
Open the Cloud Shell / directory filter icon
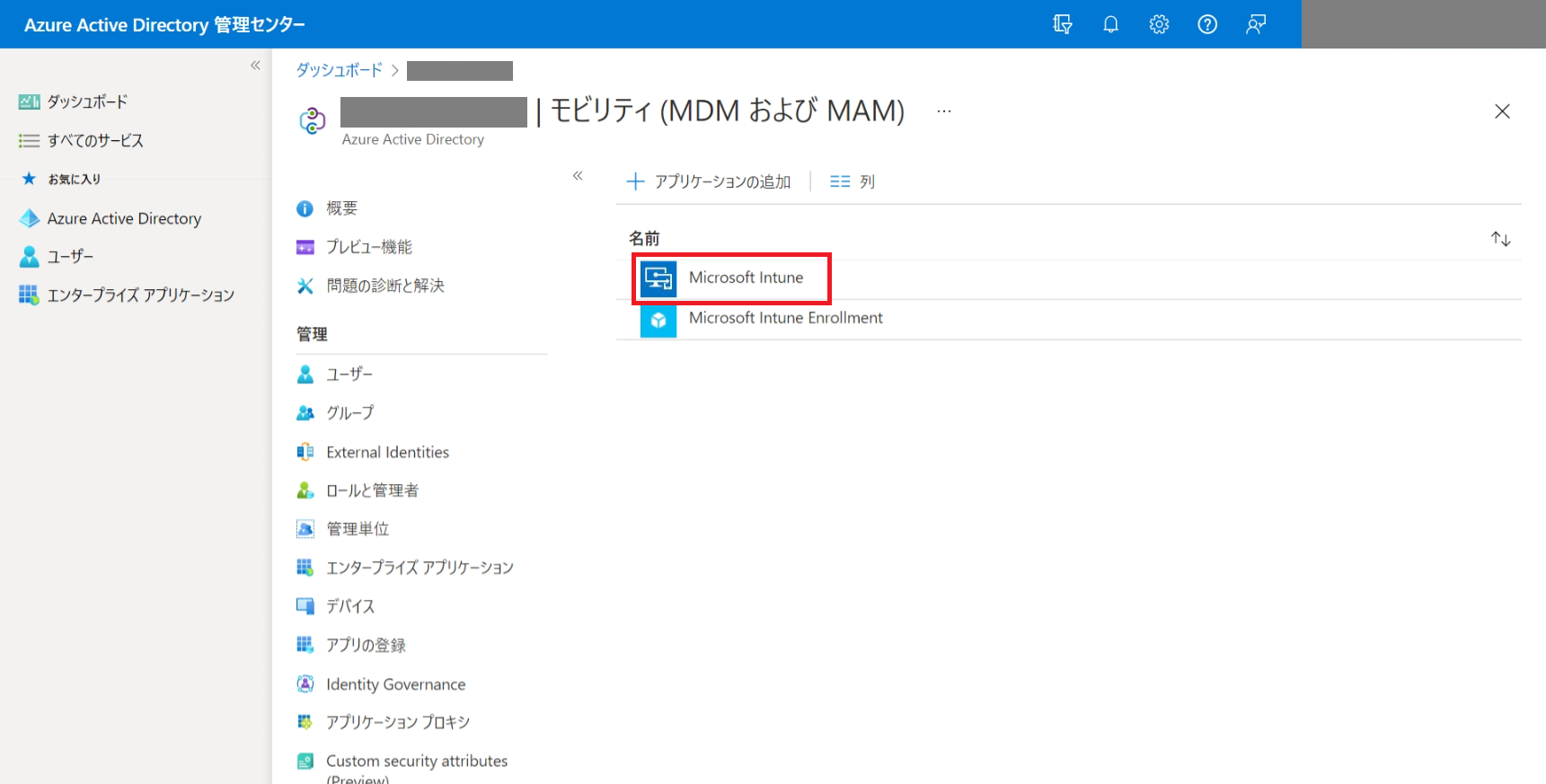tap(1063, 24)
